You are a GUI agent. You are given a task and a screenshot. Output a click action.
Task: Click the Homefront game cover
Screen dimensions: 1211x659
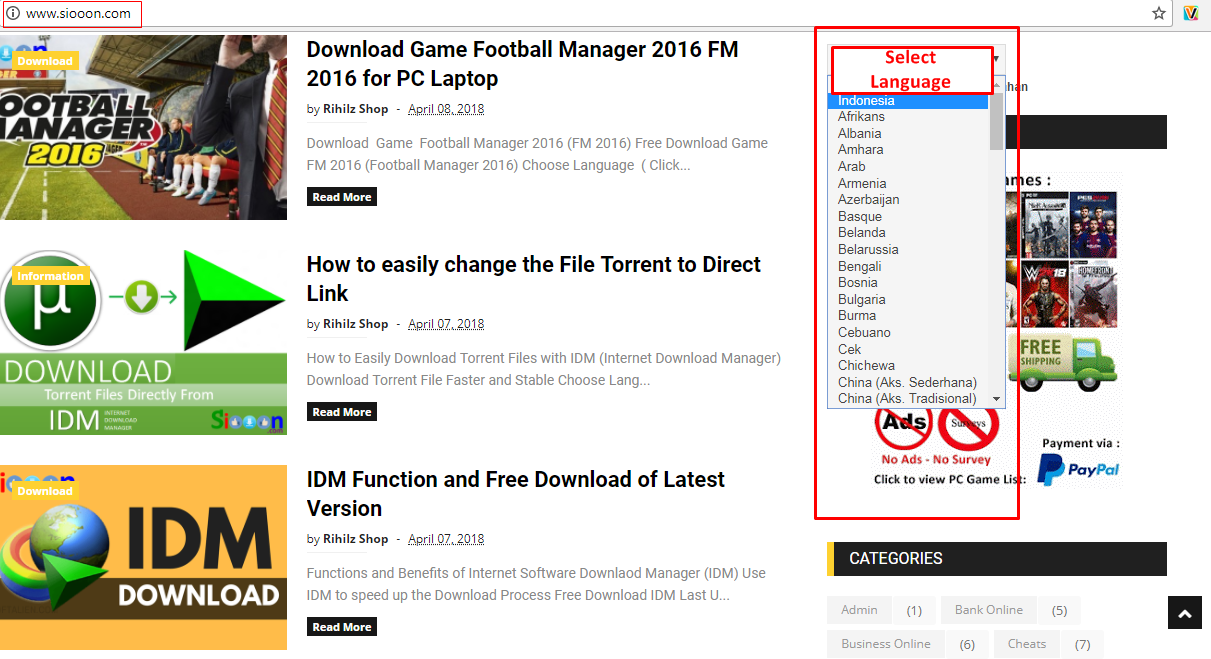1094,295
